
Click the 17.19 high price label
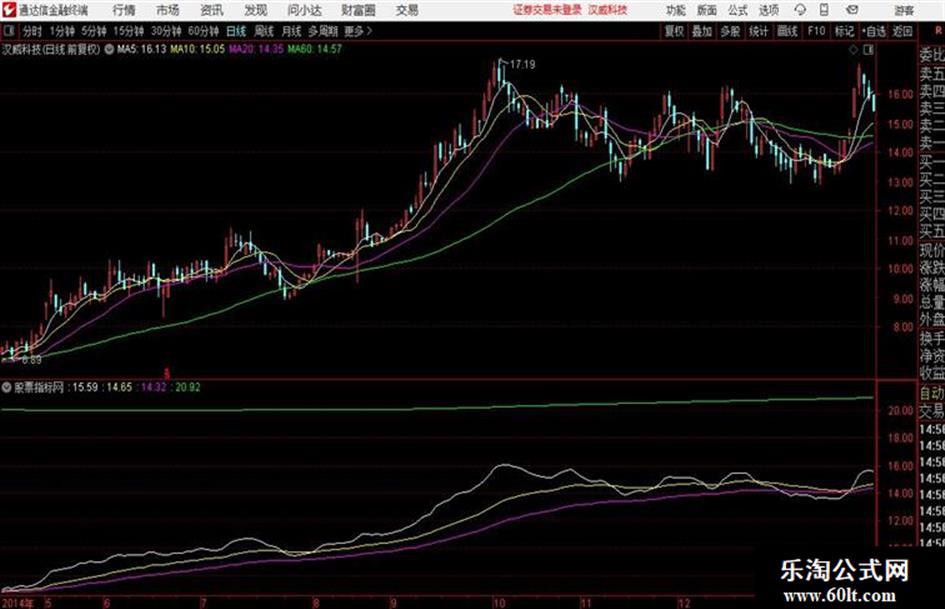pos(523,64)
